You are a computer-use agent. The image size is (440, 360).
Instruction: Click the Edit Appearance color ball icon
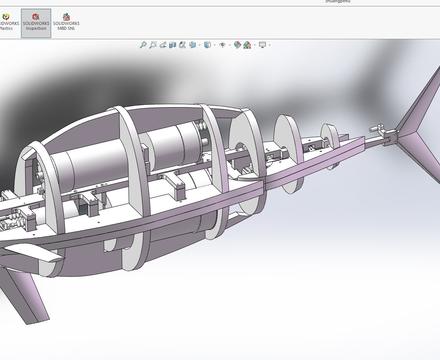click(x=237, y=45)
